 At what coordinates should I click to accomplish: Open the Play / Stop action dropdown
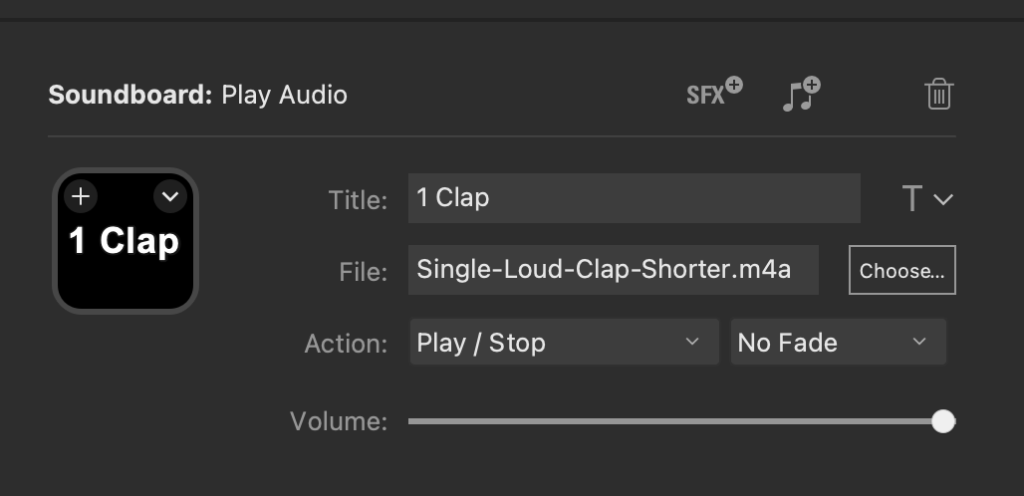point(564,343)
